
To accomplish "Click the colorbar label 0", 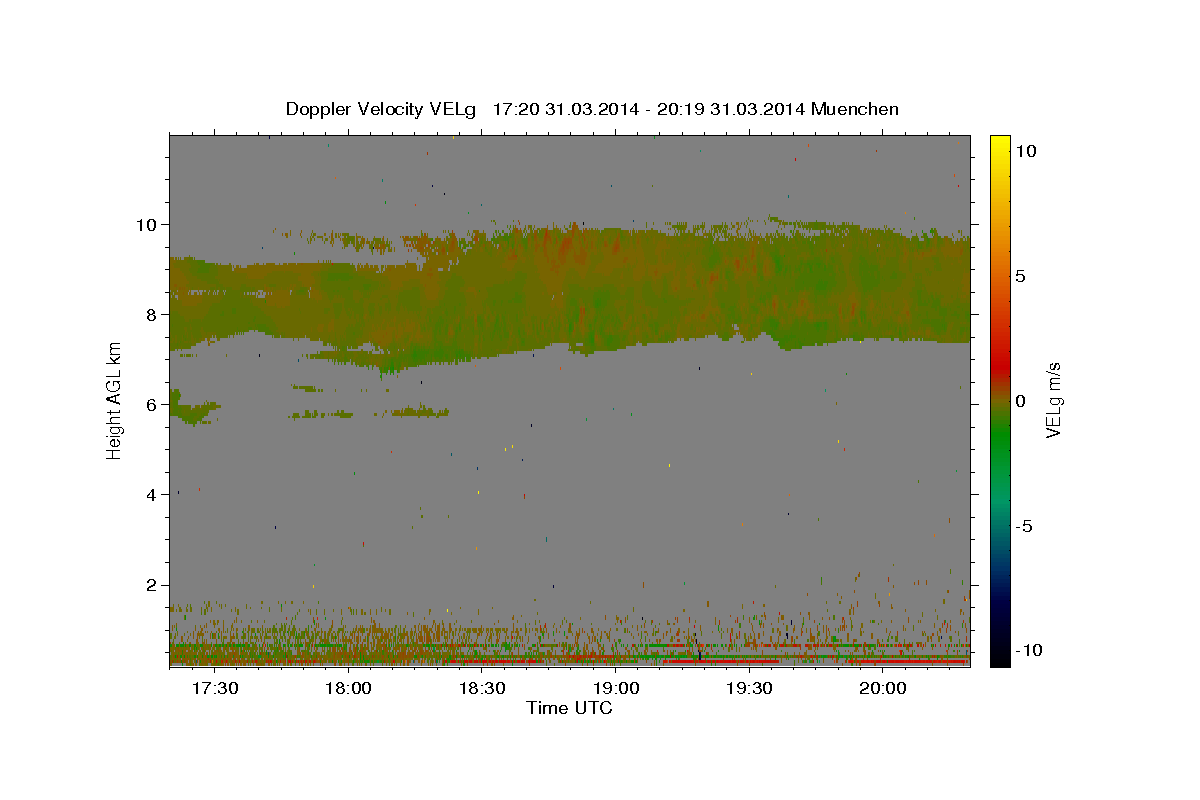I will (x=1020, y=401).
